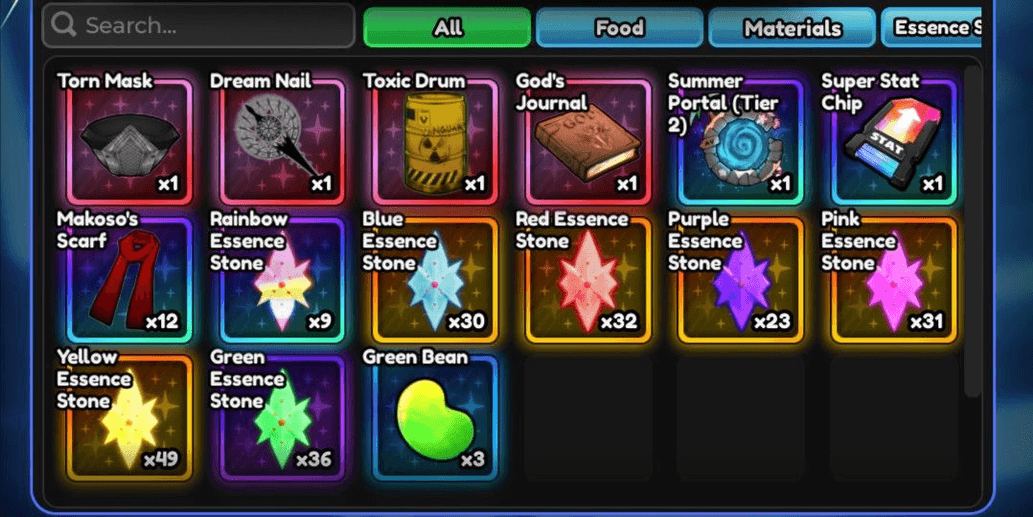Image resolution: width=1033 pixels, height=517 pixels.
Task: Pick the Blue Essence Stone
Action: pyautogui.click(x=435, y=280)
